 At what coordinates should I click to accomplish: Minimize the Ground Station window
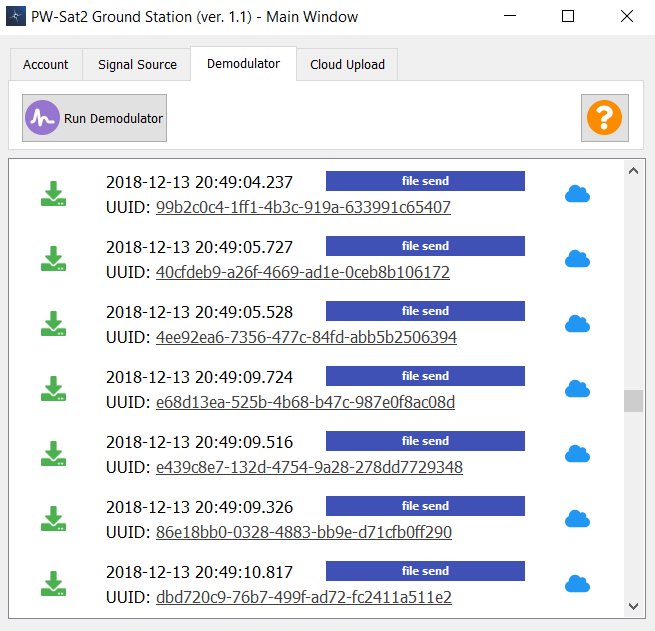click(510, 16)
